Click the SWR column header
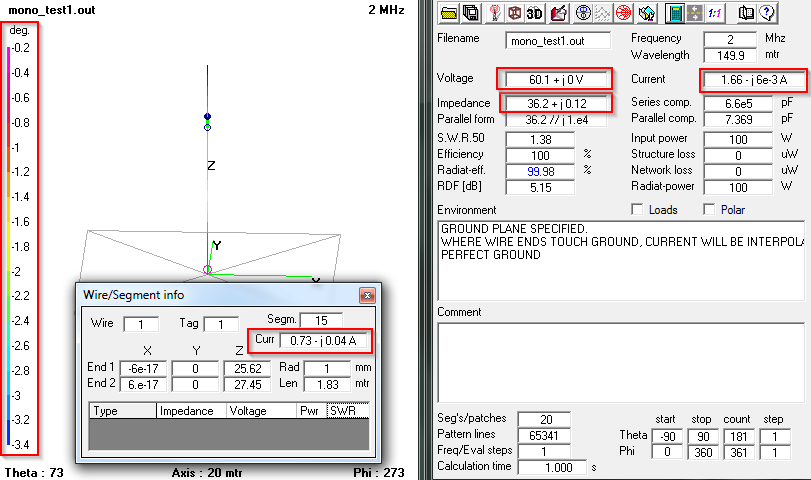Image resolution: width=811 pixels, height=480 pixels. (x=348, y=411)
